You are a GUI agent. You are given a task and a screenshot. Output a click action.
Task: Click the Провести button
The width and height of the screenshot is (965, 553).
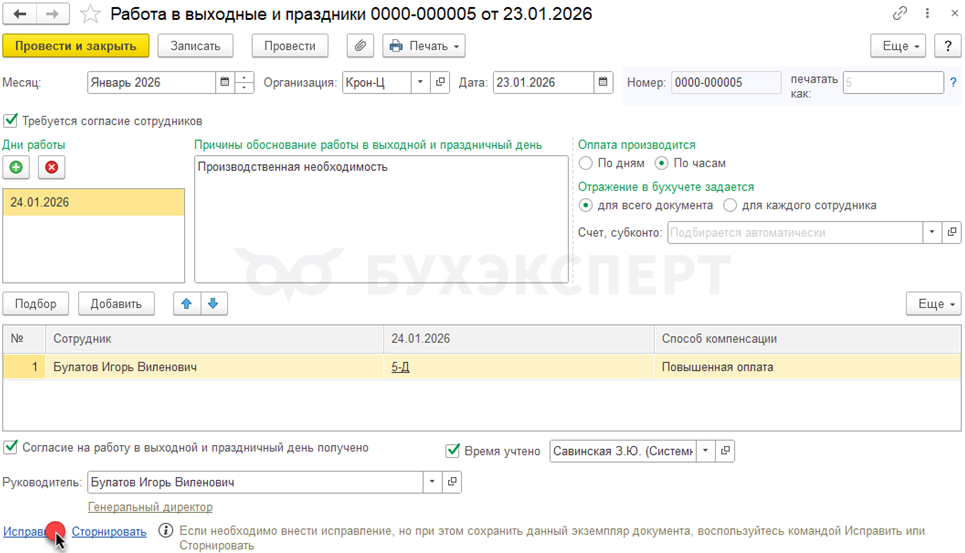click(x=290, y=46)
